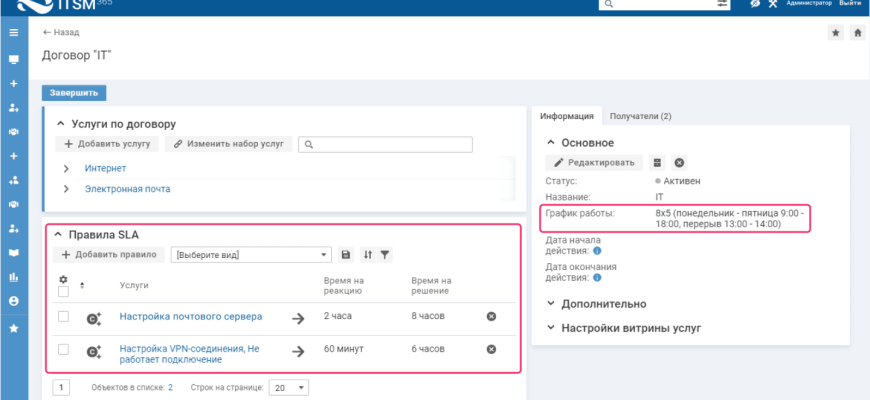Open the favorites star in left sidebar
The height and width of the screenshot is (400, 870).
coord(13,328)
